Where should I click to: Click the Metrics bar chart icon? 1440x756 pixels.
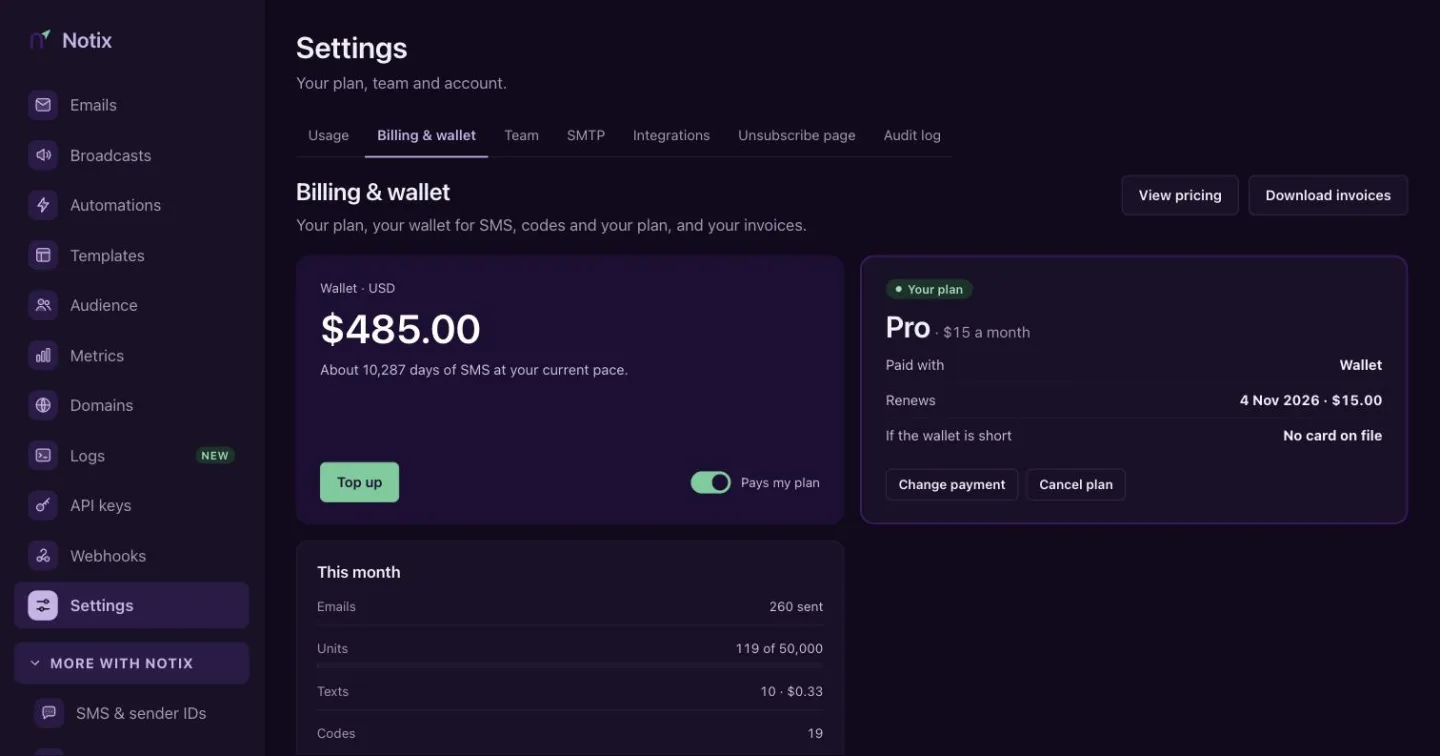tap(43, 355)
